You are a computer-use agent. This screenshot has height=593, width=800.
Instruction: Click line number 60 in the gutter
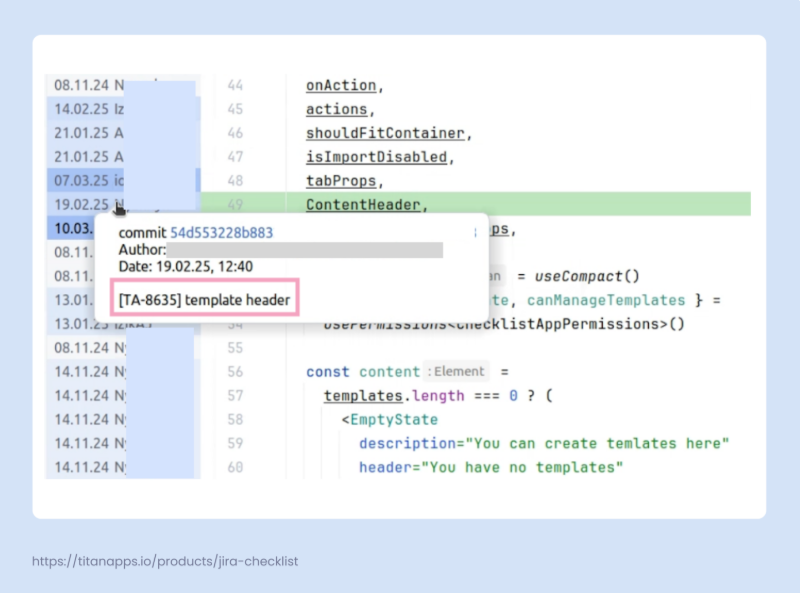click(235, 467)
